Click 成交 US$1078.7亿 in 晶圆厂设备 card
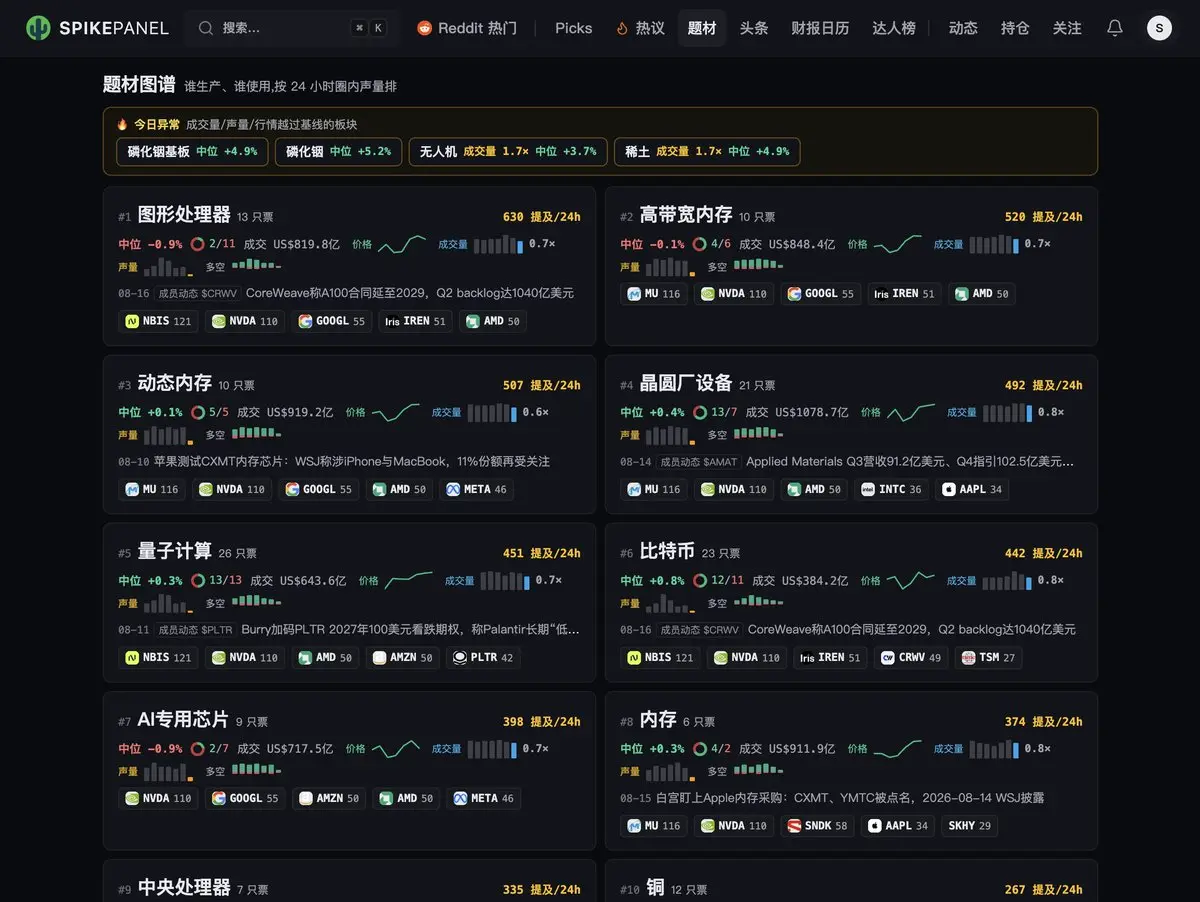Image resolution: width=1200 pixels, height=902 pixels. [797, 412]
